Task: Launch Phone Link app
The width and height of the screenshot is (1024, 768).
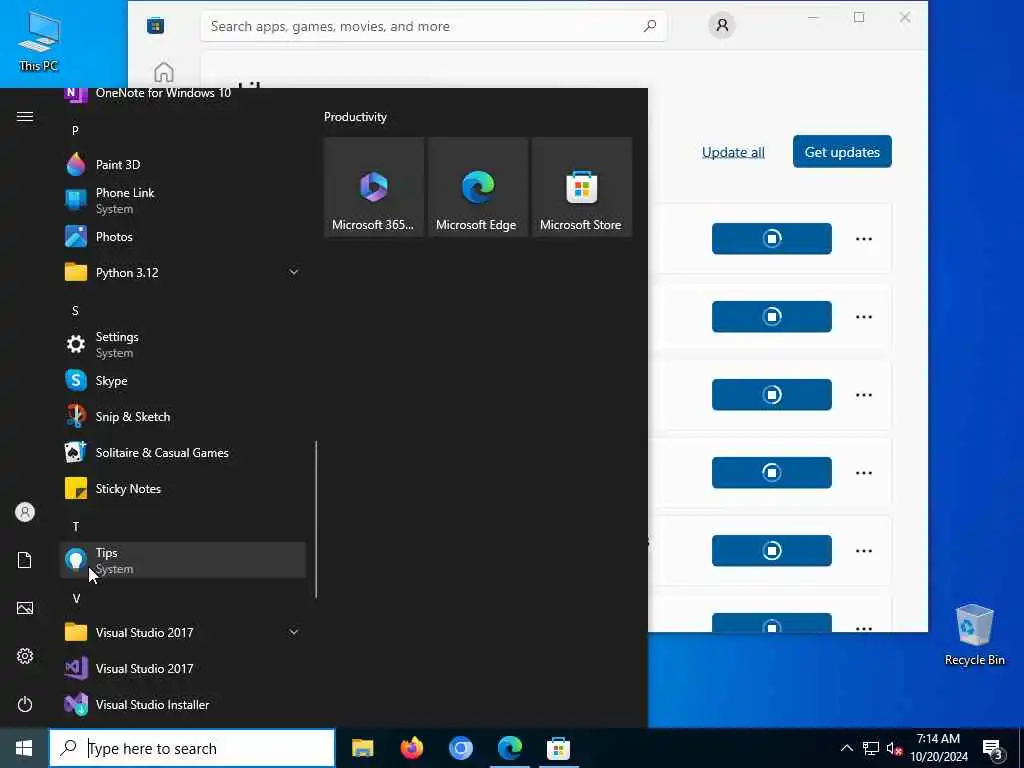Action: [183, 200]
